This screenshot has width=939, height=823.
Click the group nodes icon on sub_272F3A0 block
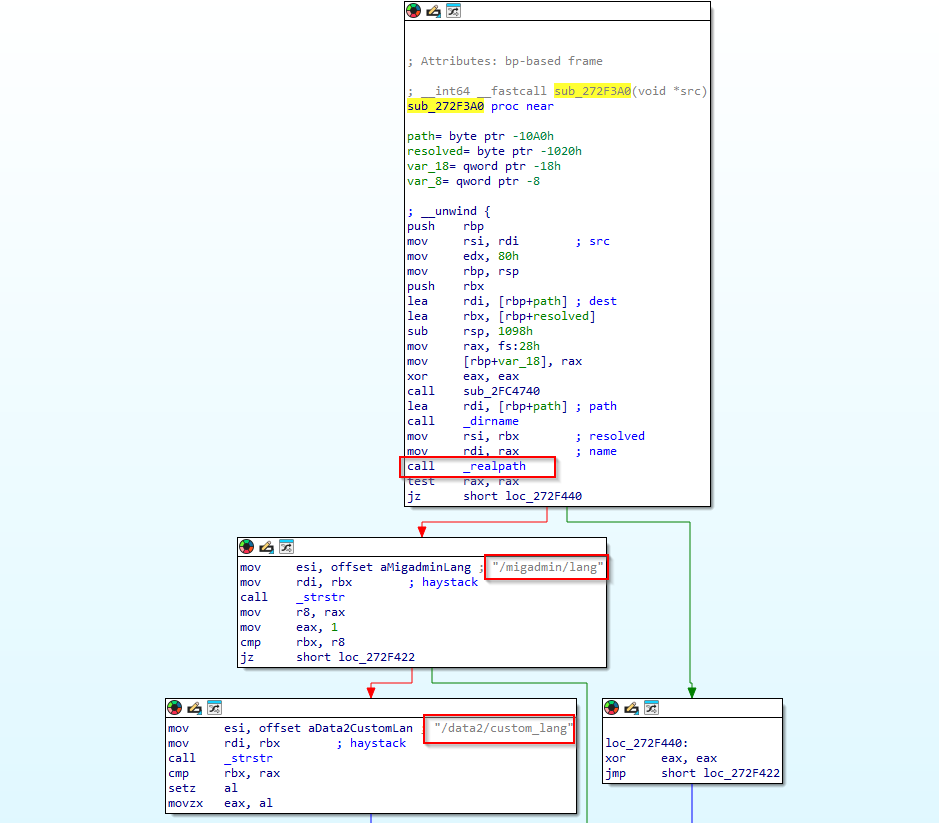(x=453, y=11)
